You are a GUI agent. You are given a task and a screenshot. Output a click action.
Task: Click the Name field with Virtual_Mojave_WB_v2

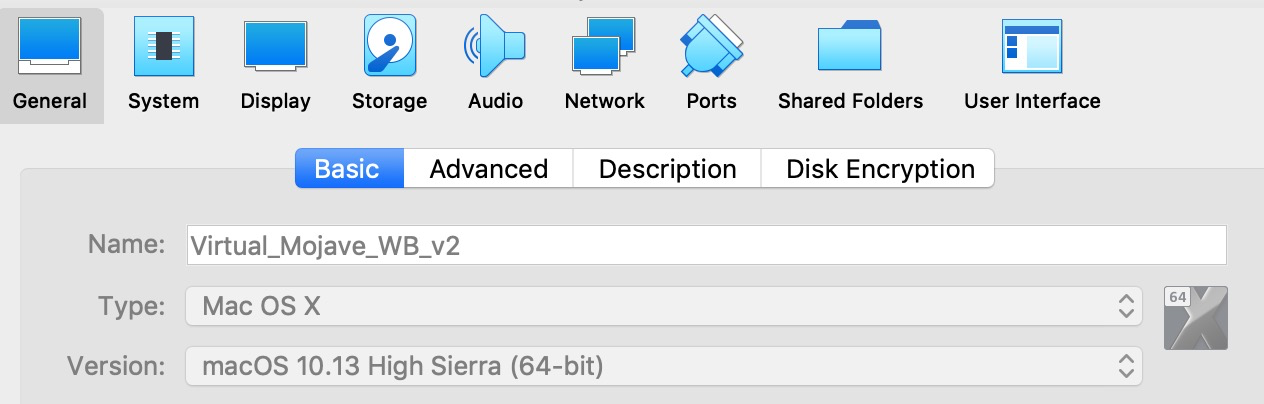pos(706,245)
